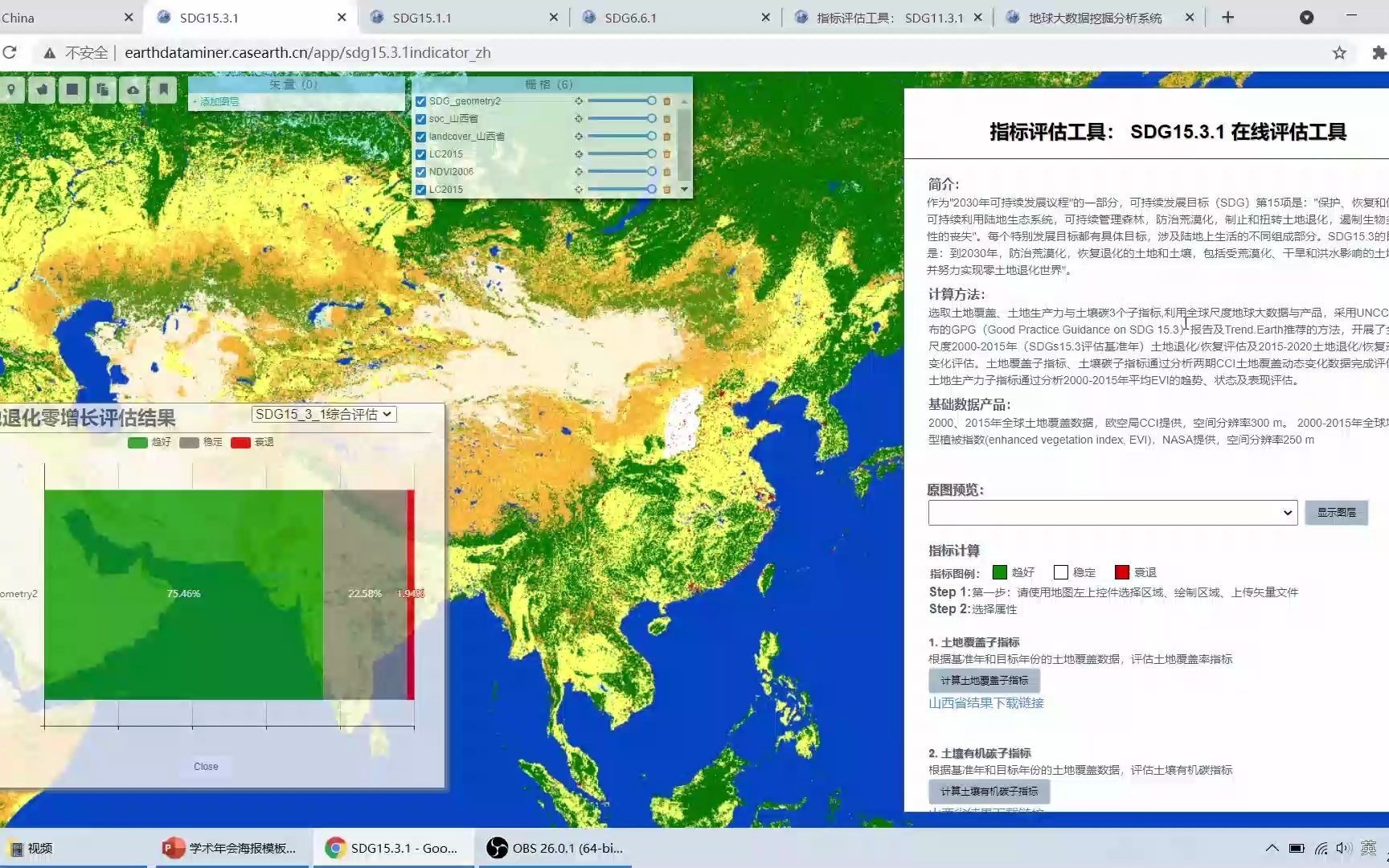The height and width of the screenshot is (868, 1389).
Task: Toggle the 衰退 series in chart legend
Action: (x=252, y=442)
